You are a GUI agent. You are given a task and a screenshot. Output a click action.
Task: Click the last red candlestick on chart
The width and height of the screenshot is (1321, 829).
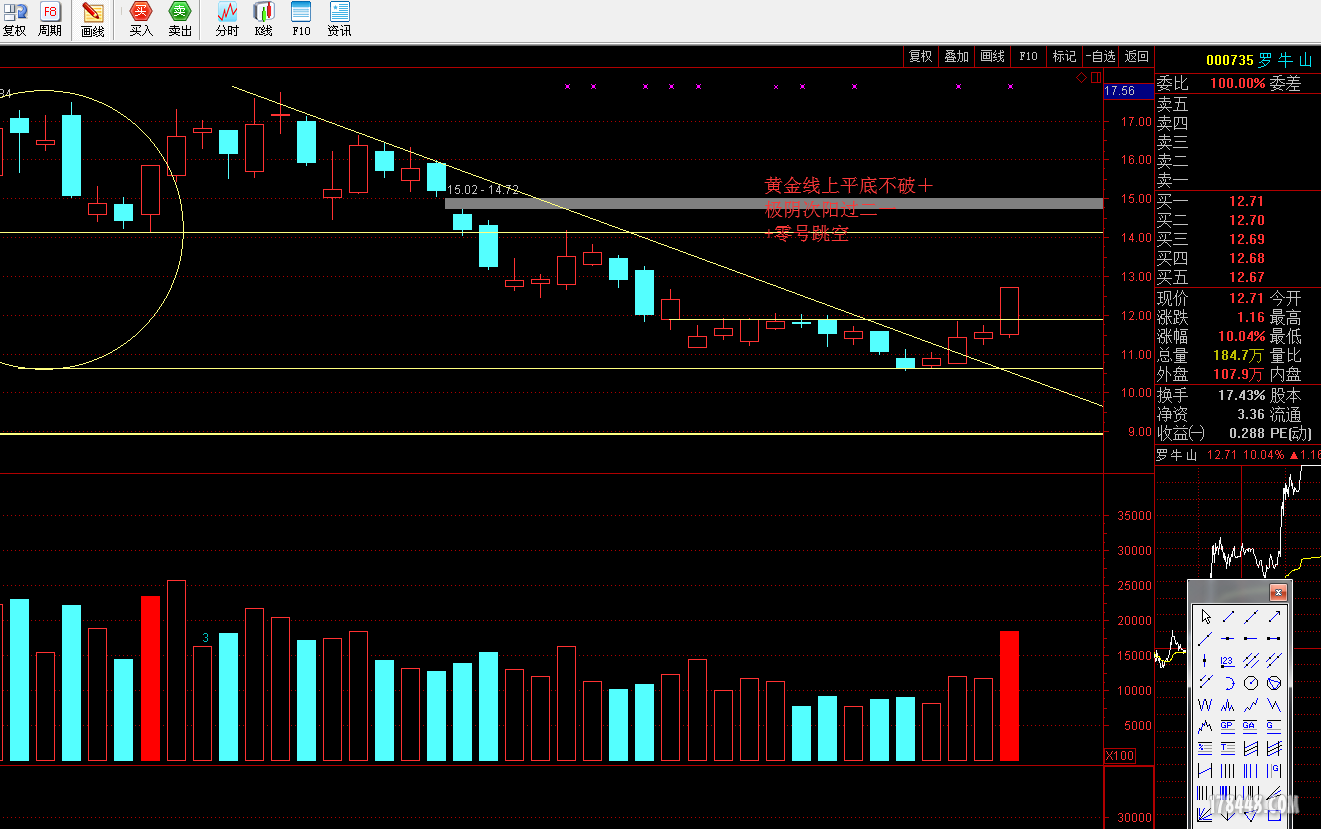point(1010,311)
